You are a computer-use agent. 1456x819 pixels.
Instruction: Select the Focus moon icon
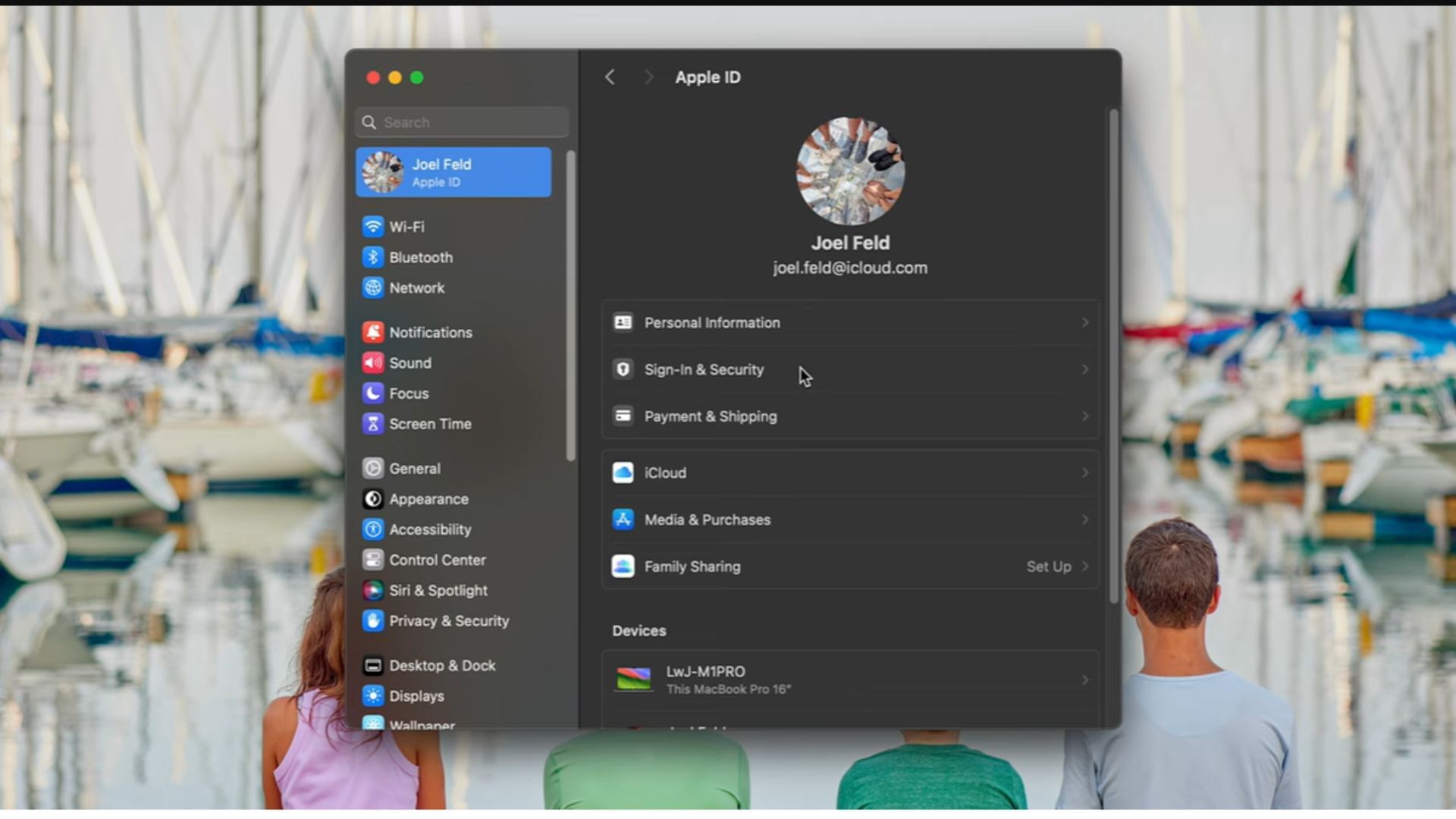(x=372, y=393)
